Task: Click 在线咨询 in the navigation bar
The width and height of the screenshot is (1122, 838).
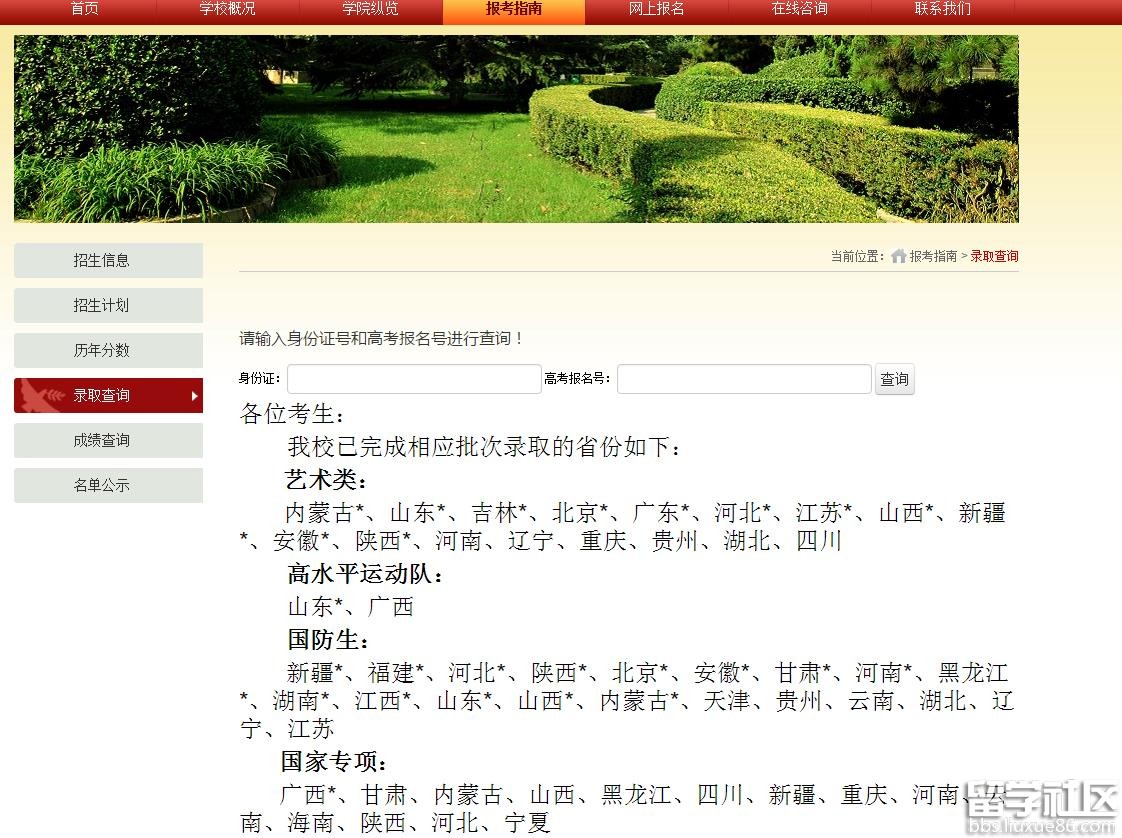Action: pyautogui.click(x=799, y=9)
